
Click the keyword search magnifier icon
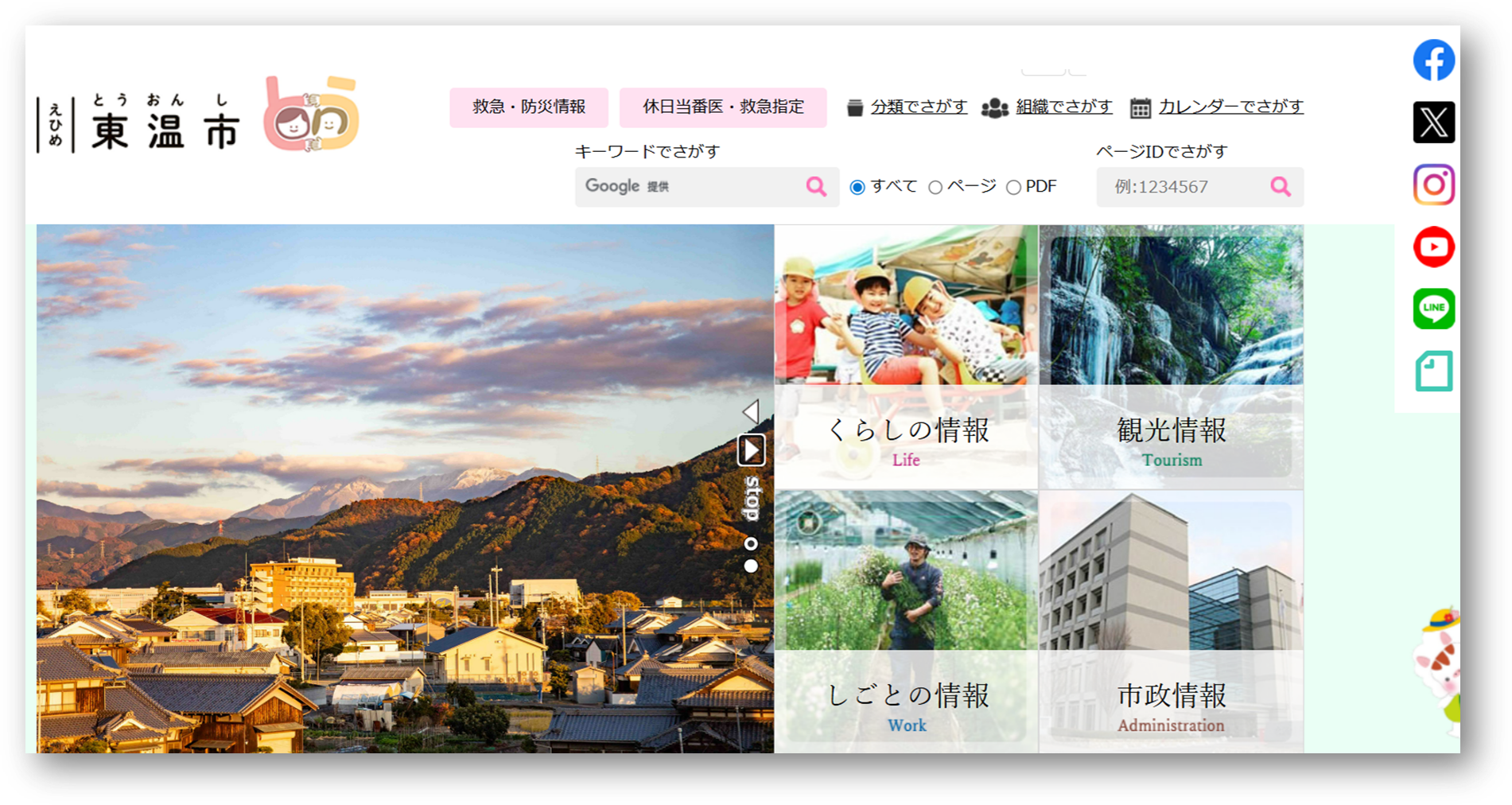816,186
